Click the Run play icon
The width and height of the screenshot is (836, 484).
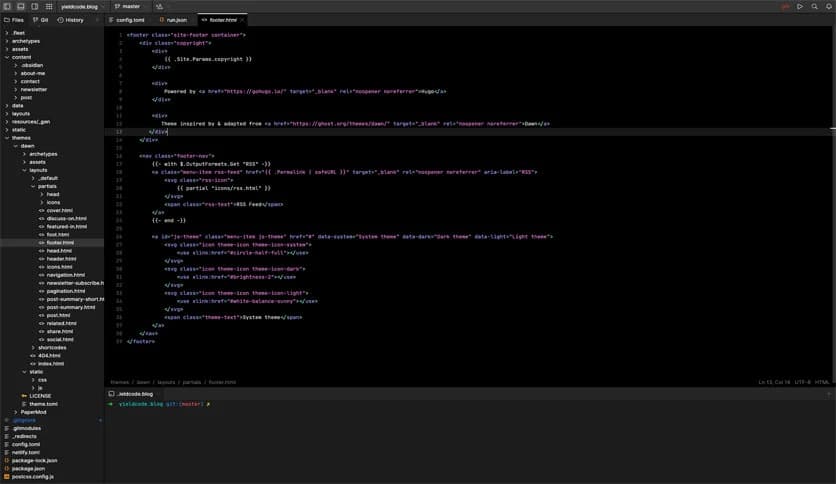pyautogui.click(x=799, y=6)
